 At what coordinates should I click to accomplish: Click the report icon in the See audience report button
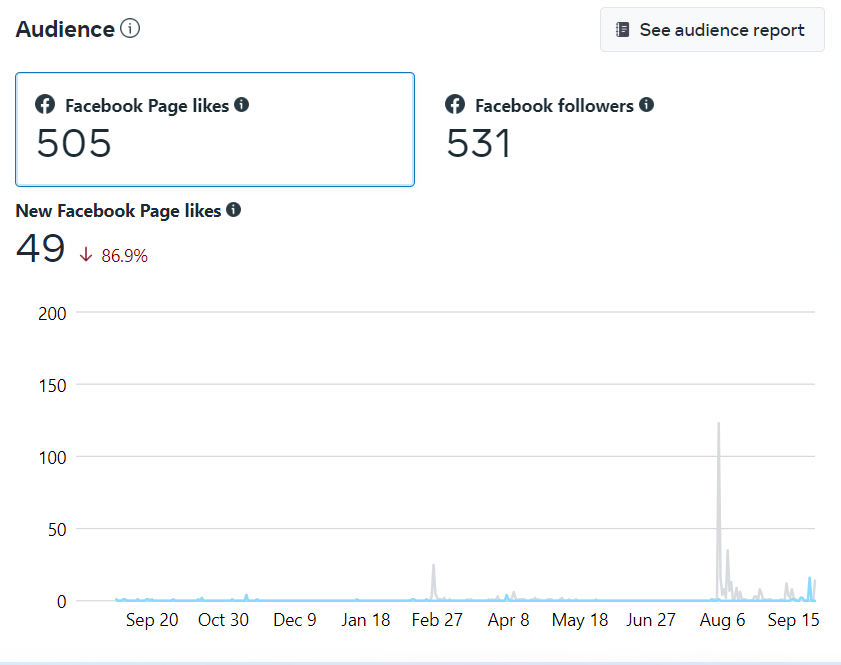[622, 30]
